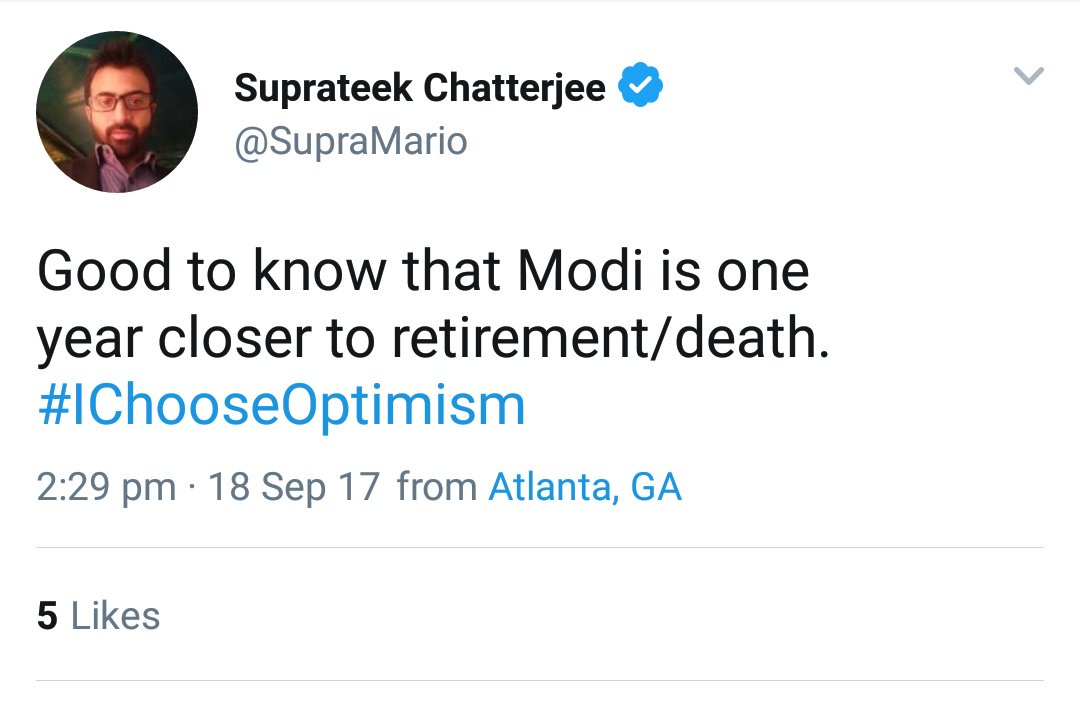Open the tweet options chevron menu

(1029, 76)
